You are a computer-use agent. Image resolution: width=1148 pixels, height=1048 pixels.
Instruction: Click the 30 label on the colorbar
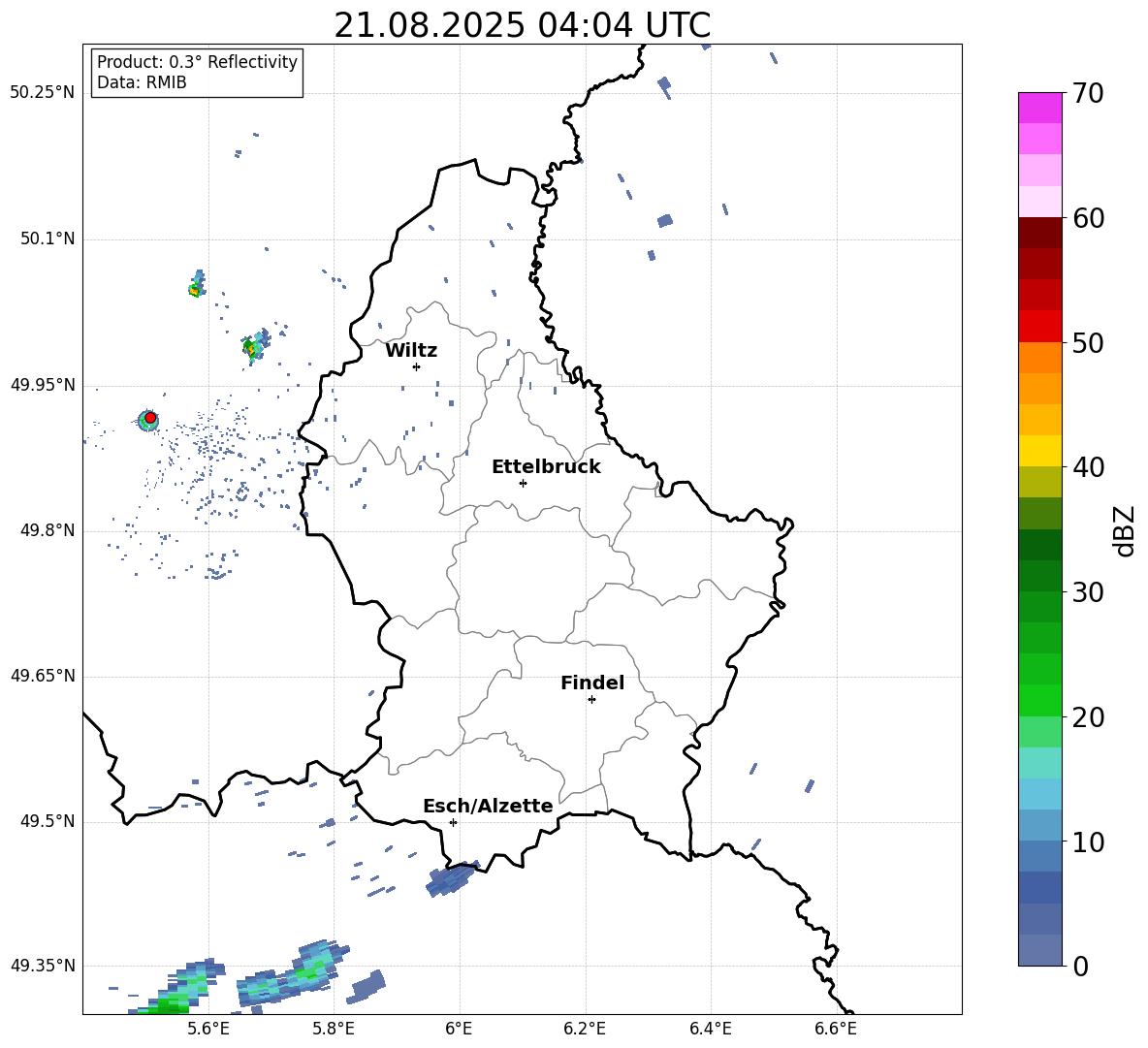(1088, 592)
